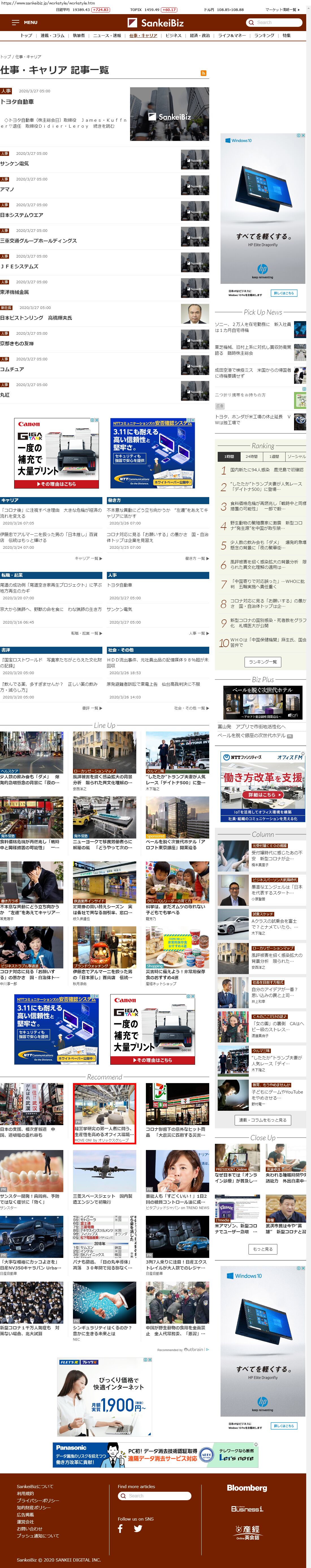
Task: Open ビジネス in the navigation bar
Action: [x=173, y=36]
